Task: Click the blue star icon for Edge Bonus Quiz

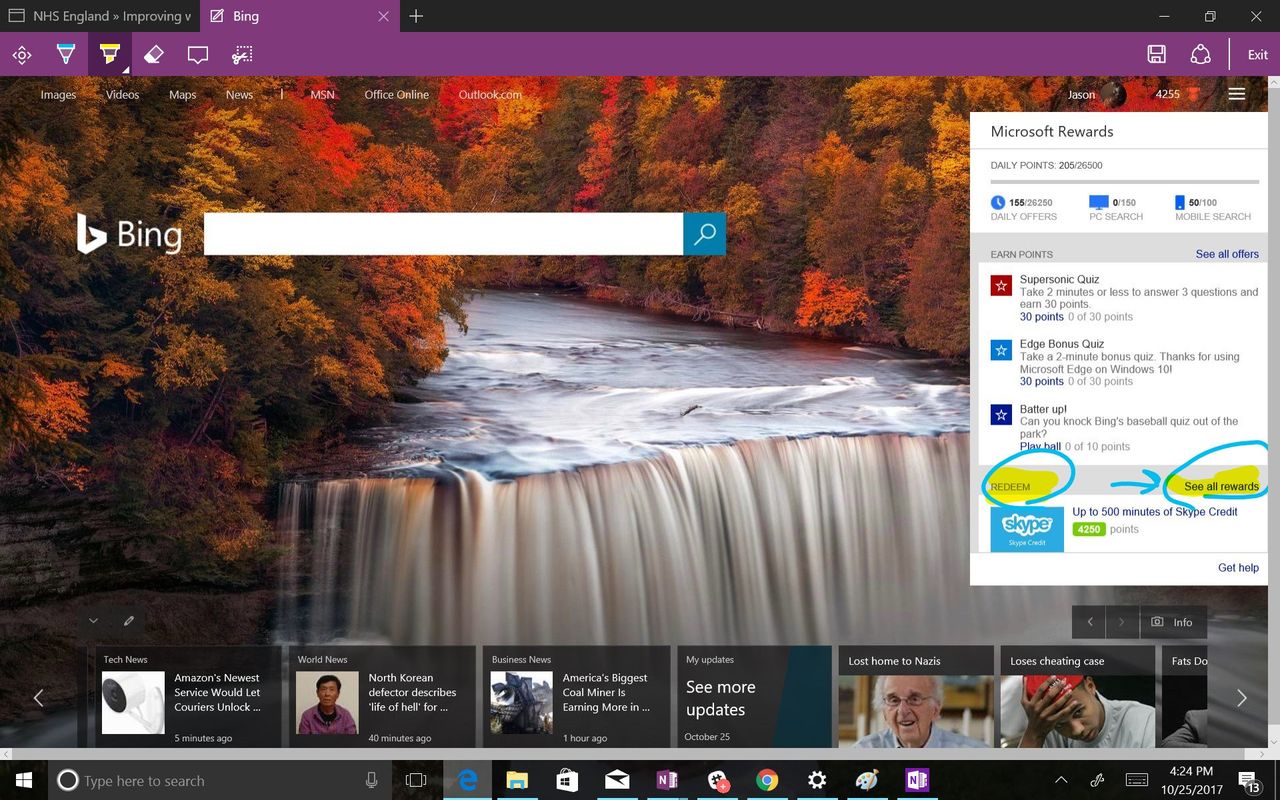Action: coord(1001,350)
